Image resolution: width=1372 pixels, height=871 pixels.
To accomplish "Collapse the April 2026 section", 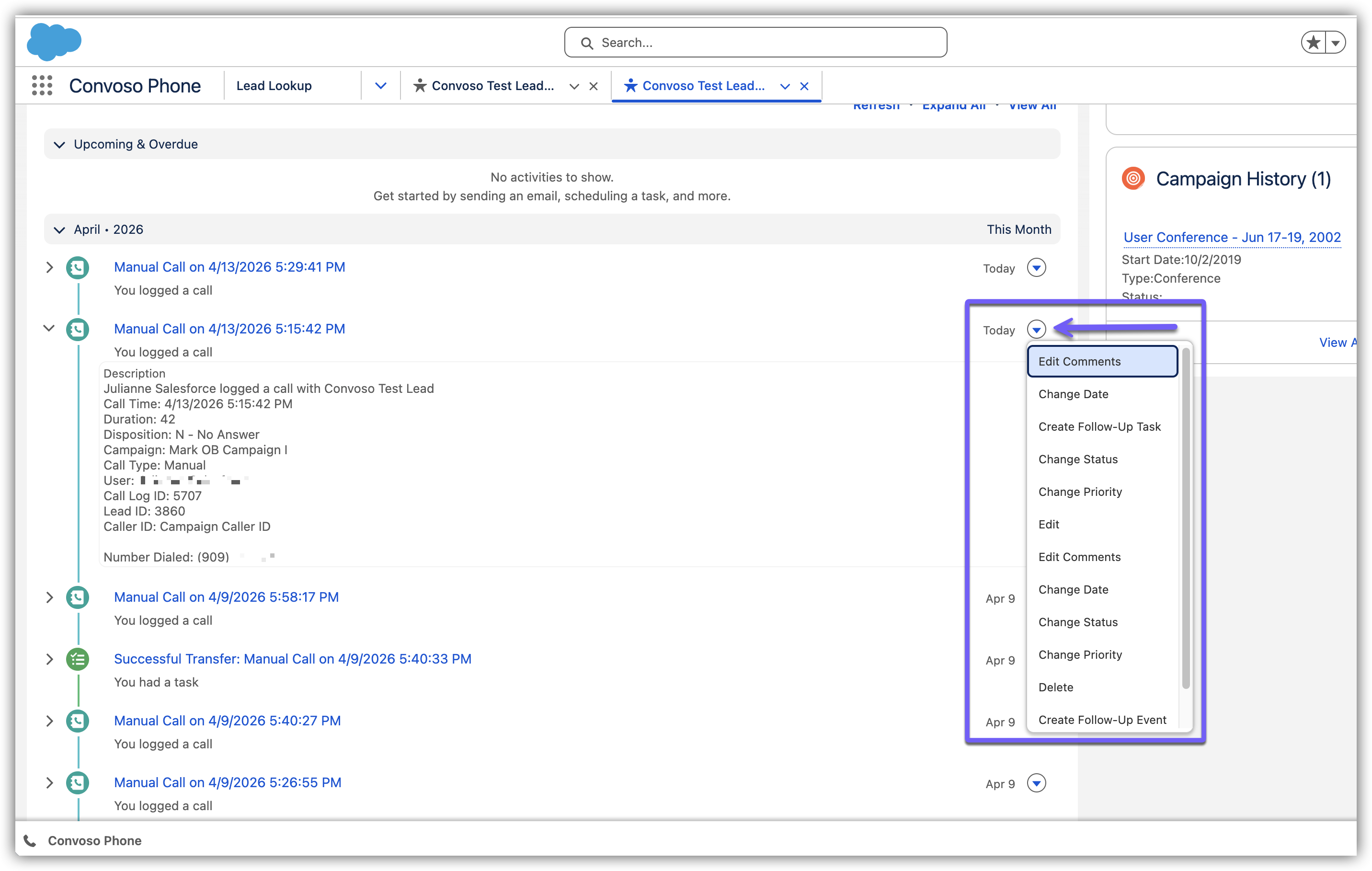I will [x=59, y=230].
